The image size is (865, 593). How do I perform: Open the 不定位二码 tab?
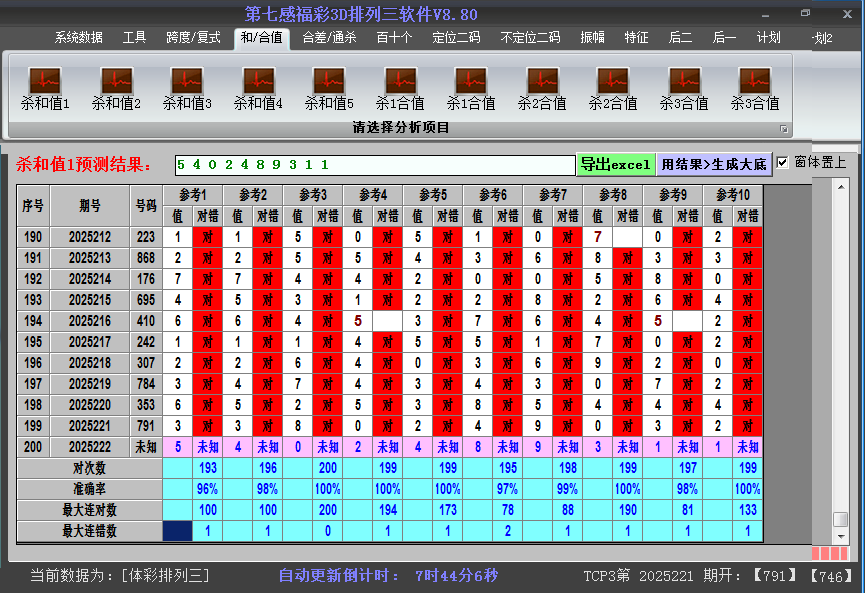click(530, 38)
